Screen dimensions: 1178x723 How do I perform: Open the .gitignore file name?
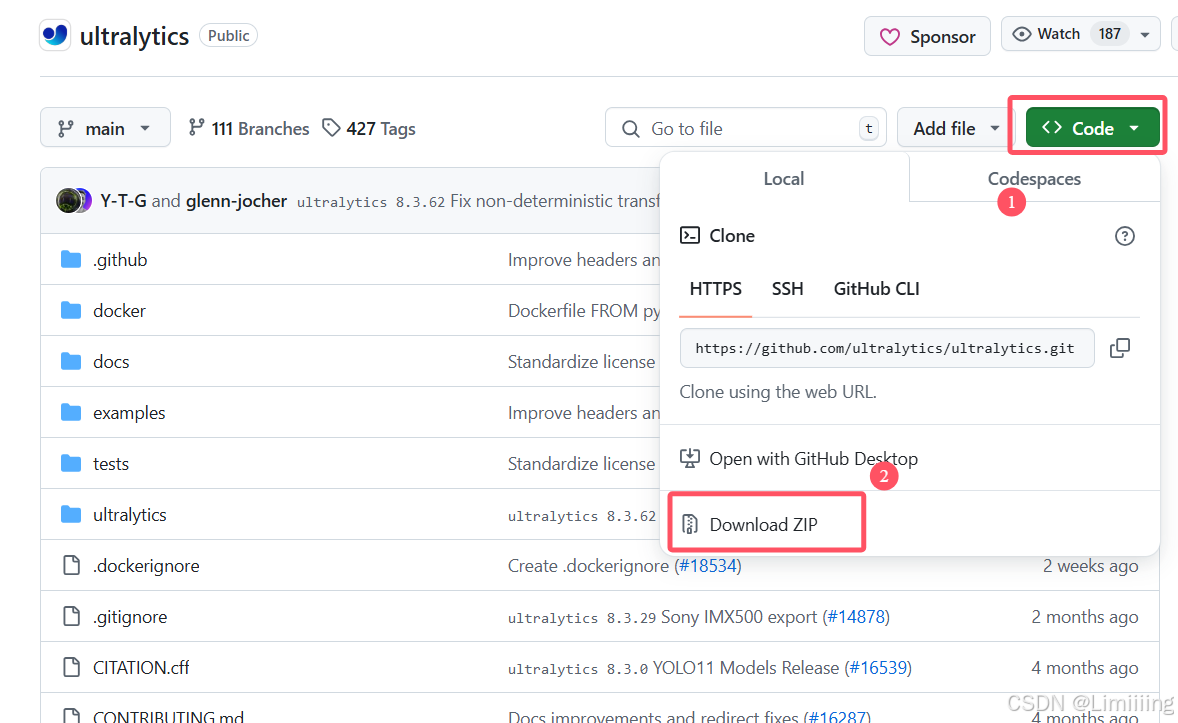[x=130, y=617]
